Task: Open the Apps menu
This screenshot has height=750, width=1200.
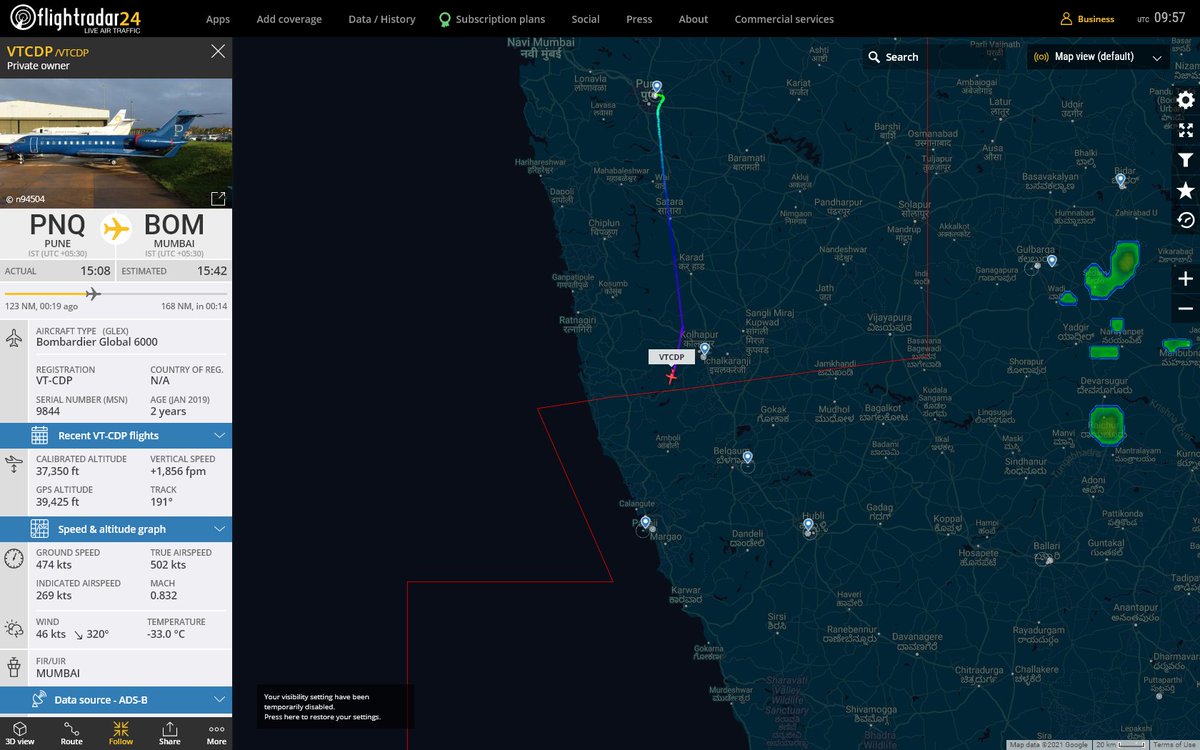Action: pyautogui.click(x=218, y=19)
